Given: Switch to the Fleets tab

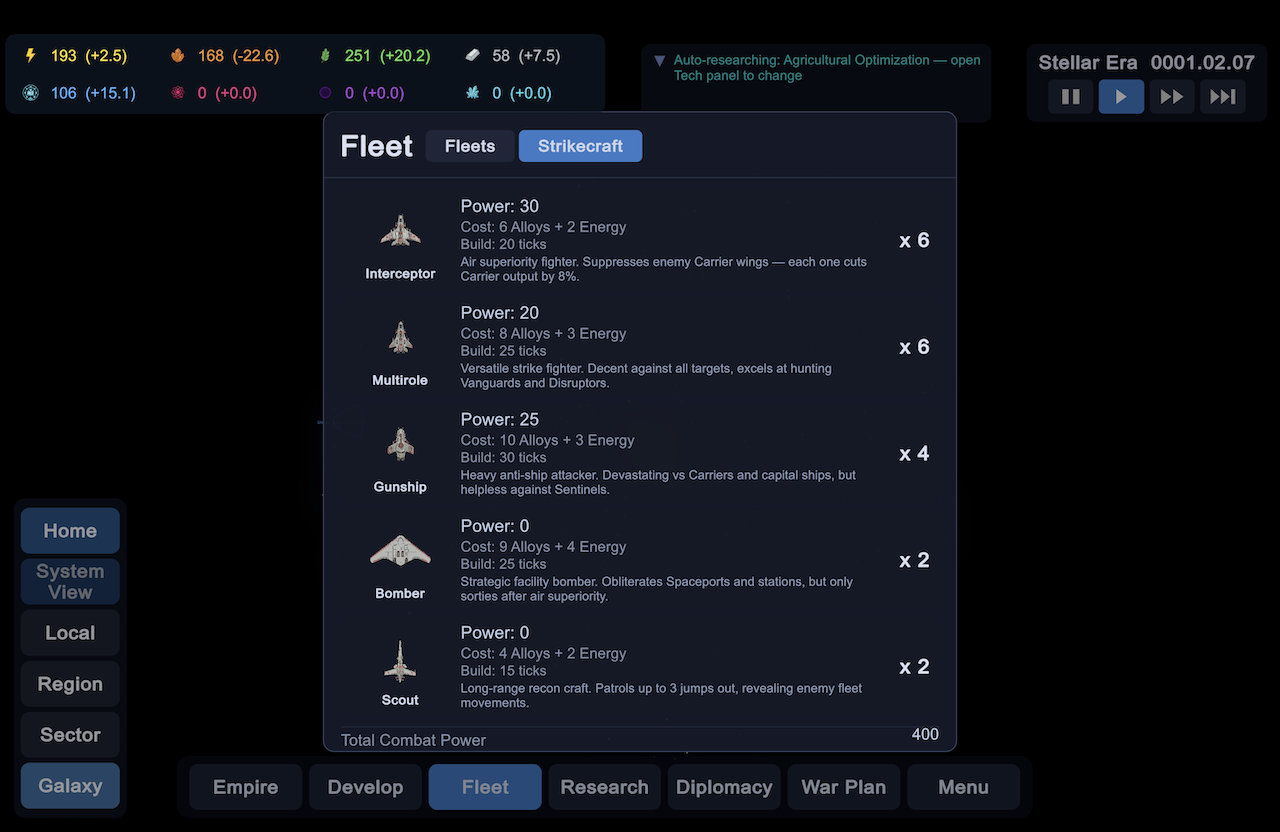Looking at the screenshot, I should 470,146.
